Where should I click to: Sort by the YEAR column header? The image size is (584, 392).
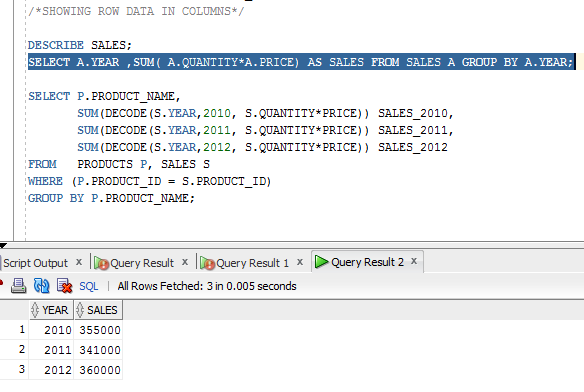coord(51,310)
